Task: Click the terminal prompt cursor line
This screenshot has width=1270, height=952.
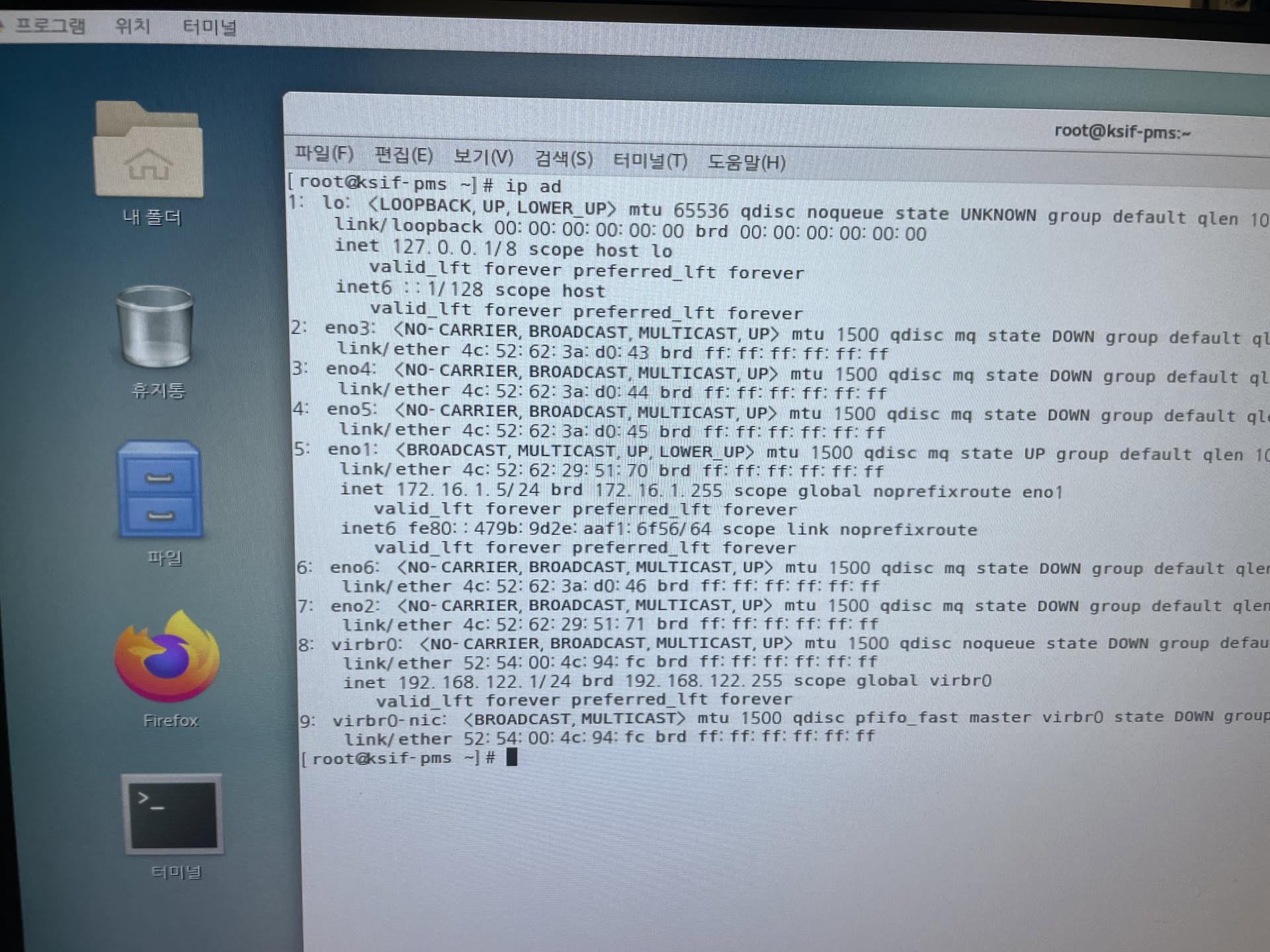Action: pos(513,758)
